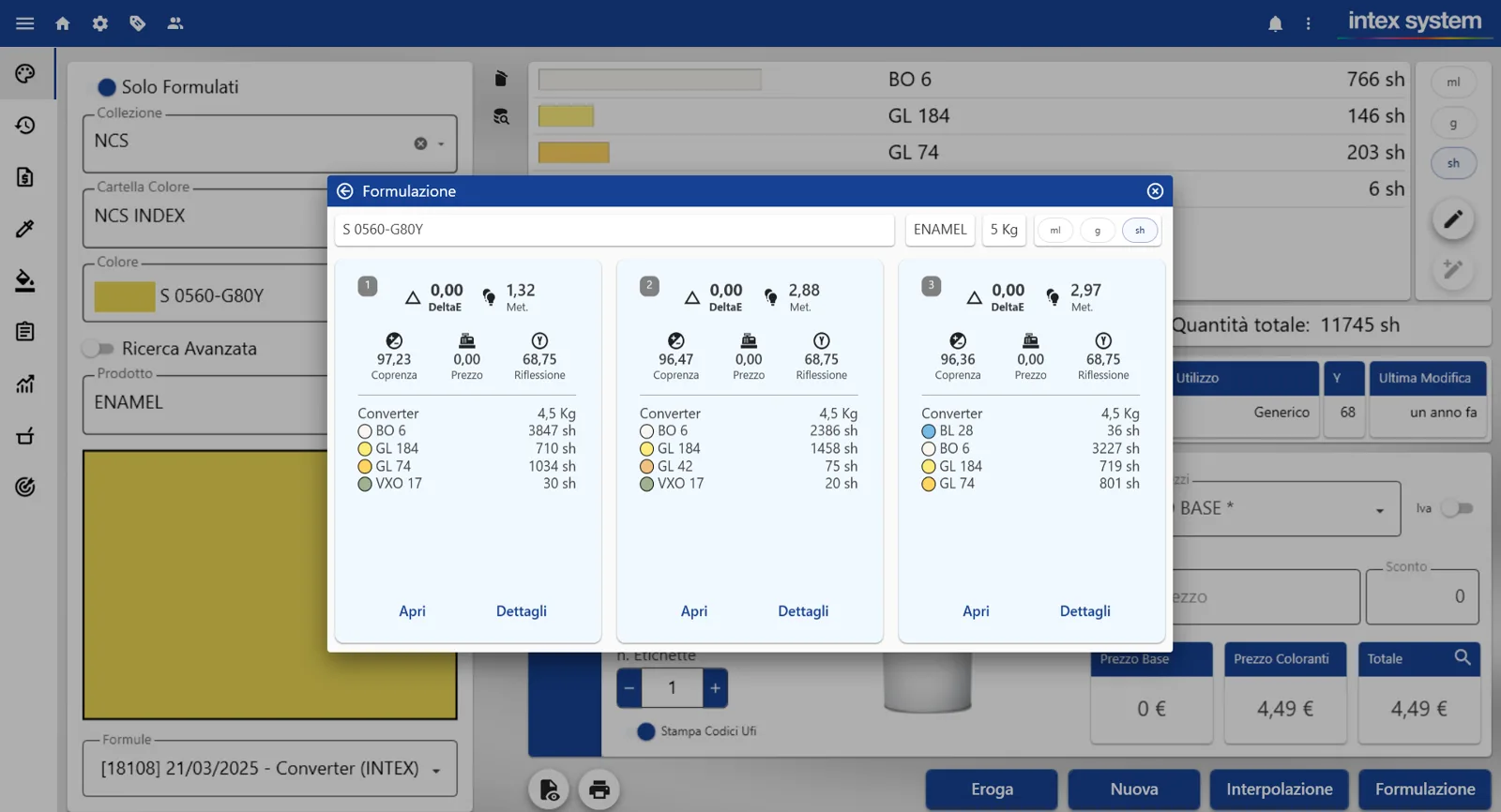Open notifications bell

coord(1275,23)
